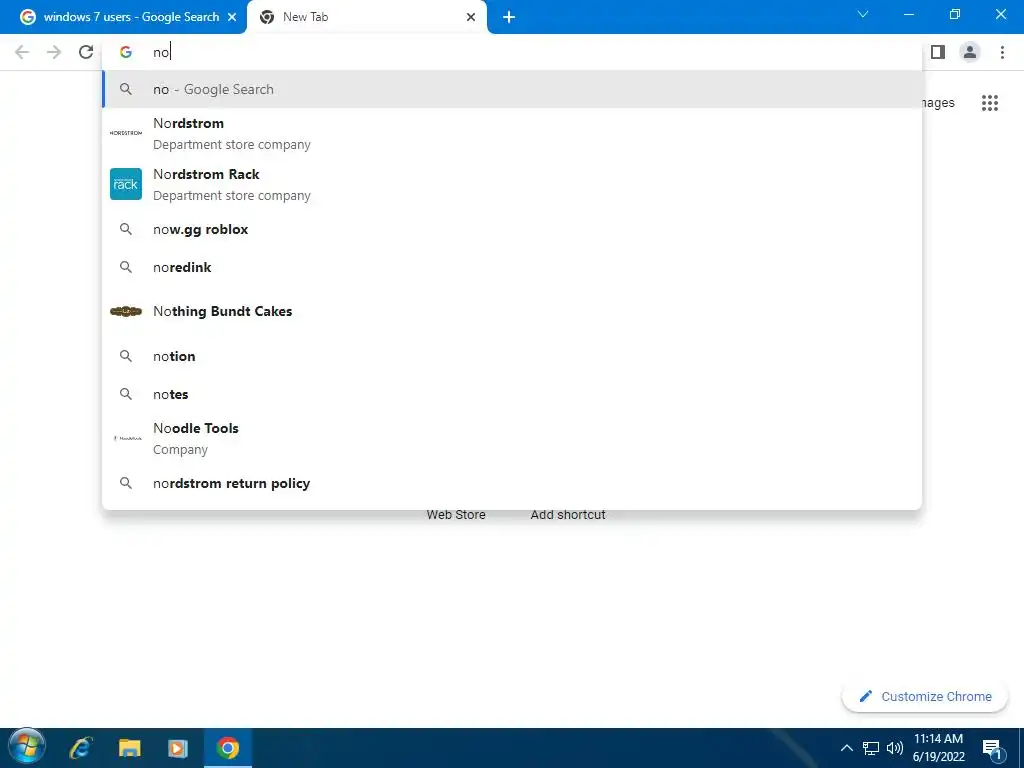This screenshot has height=768, width=1024.
Task: Open a new tab with plus button
Action: point(509,17)
